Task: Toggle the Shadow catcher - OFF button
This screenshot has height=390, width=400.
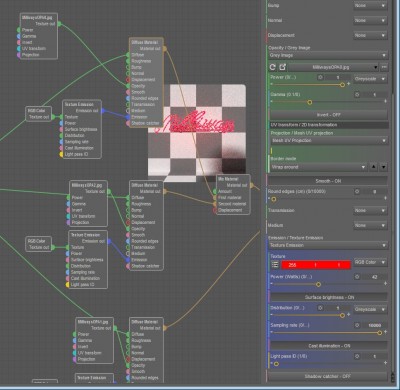Action: pos(328,376)
